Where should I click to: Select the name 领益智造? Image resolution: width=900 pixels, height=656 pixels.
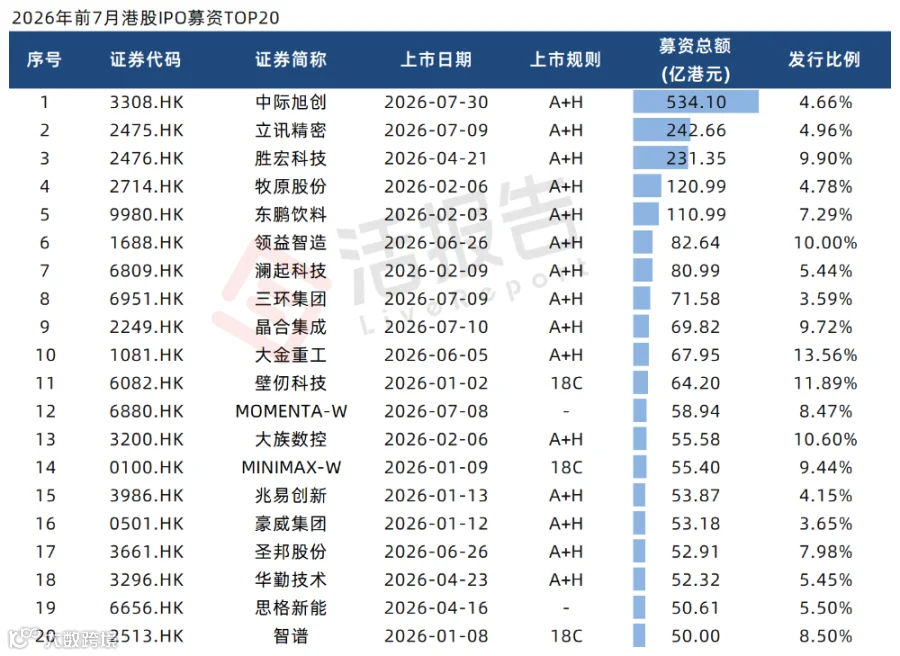point(291,243)
